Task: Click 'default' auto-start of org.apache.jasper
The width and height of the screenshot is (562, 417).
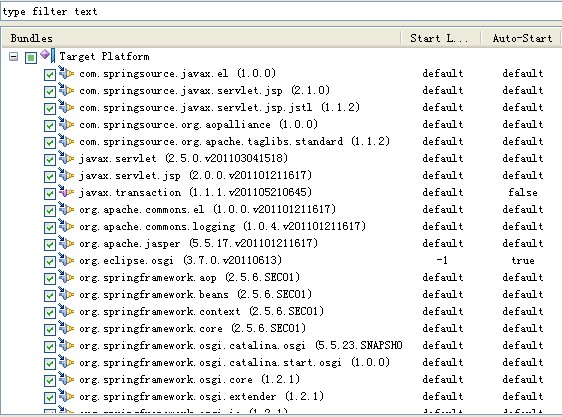Action: (x=523, y=244)
